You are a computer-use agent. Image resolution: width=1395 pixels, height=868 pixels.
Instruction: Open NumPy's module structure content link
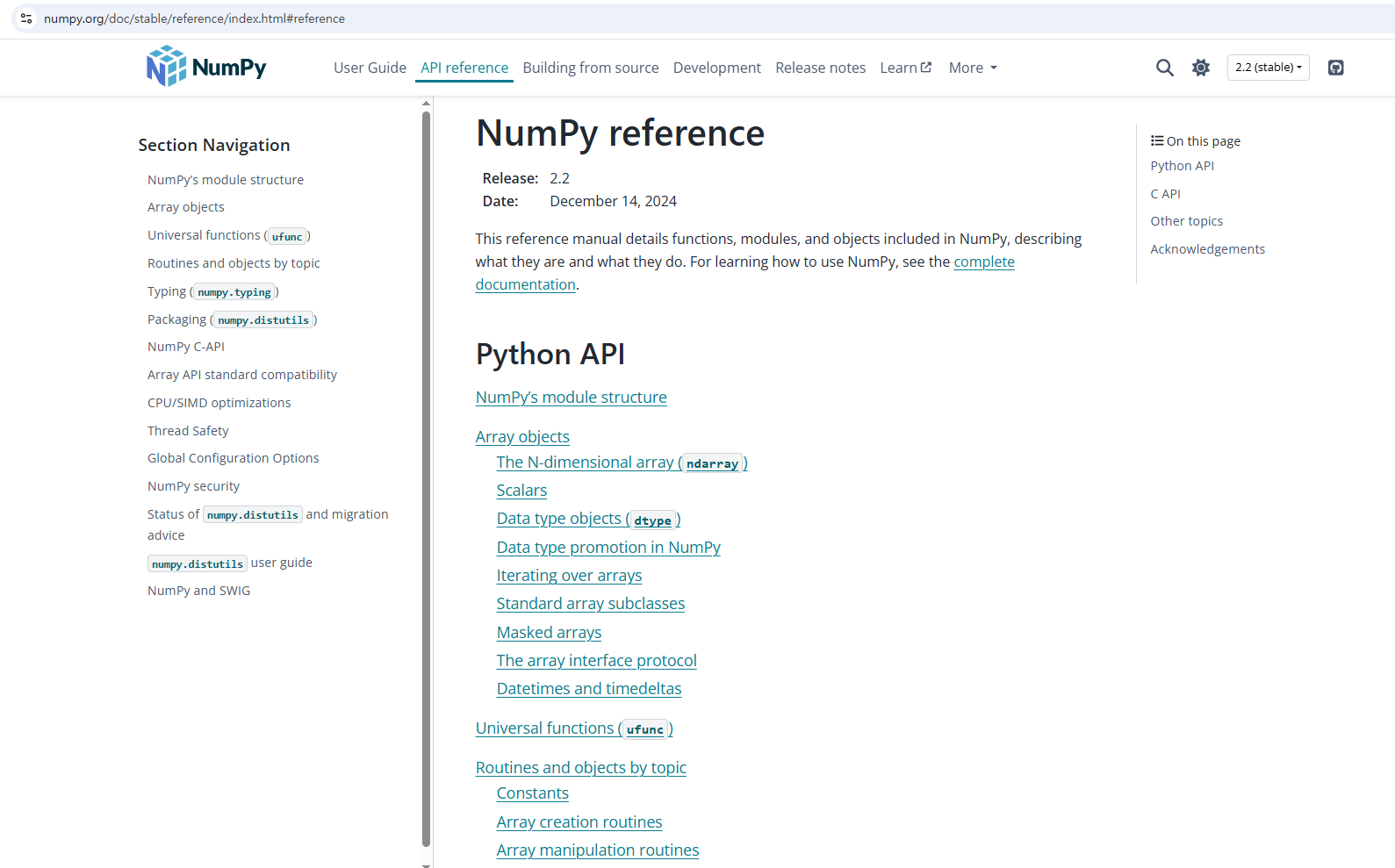click(571, 398)
